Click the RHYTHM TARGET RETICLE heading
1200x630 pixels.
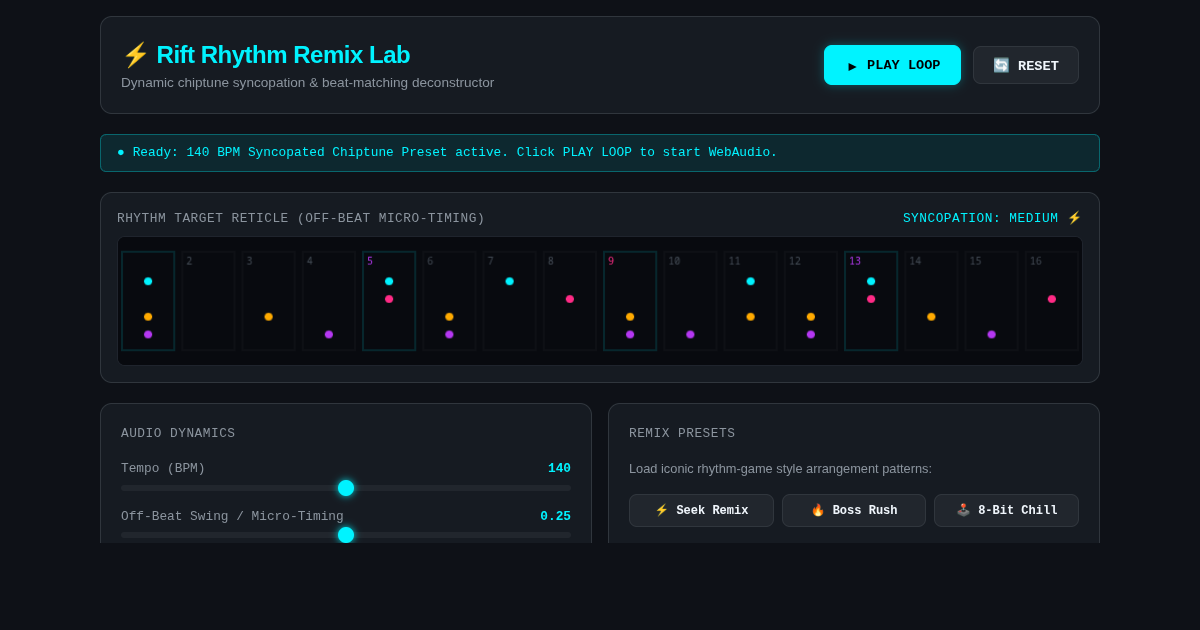click(301, 218)
